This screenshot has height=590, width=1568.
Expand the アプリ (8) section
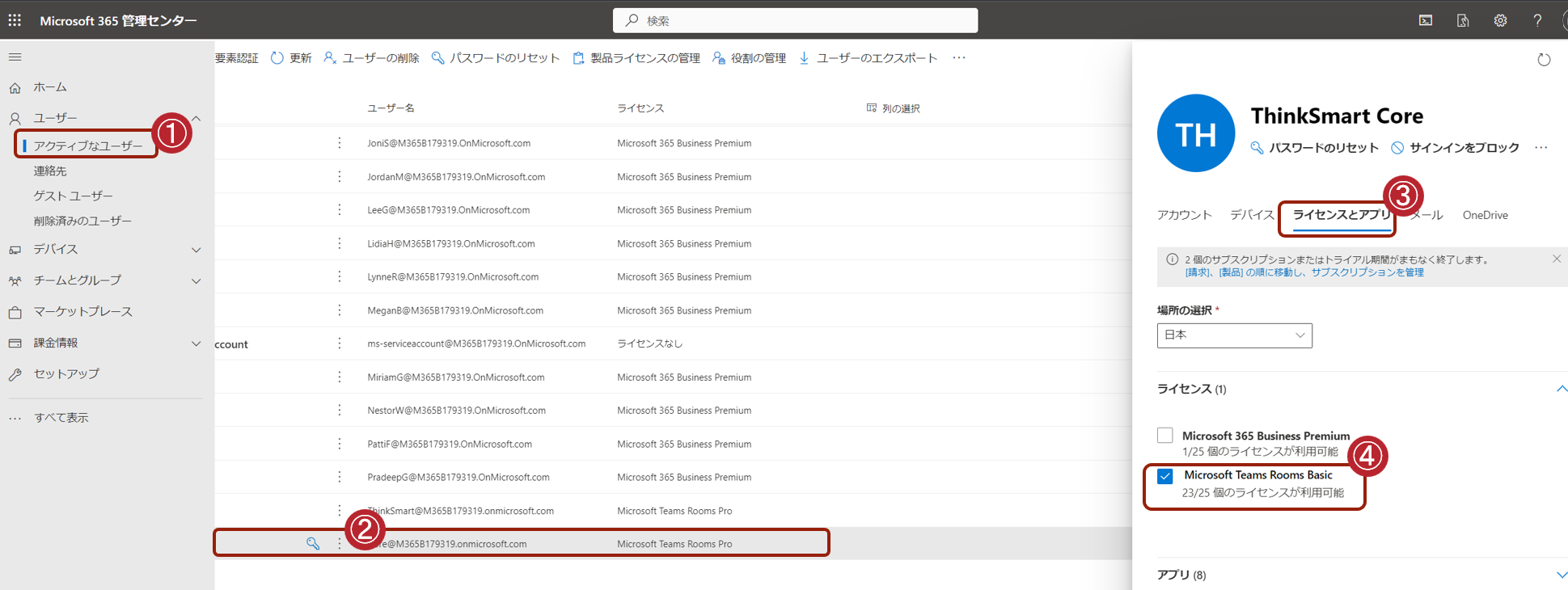click(x=1562, y=575)
